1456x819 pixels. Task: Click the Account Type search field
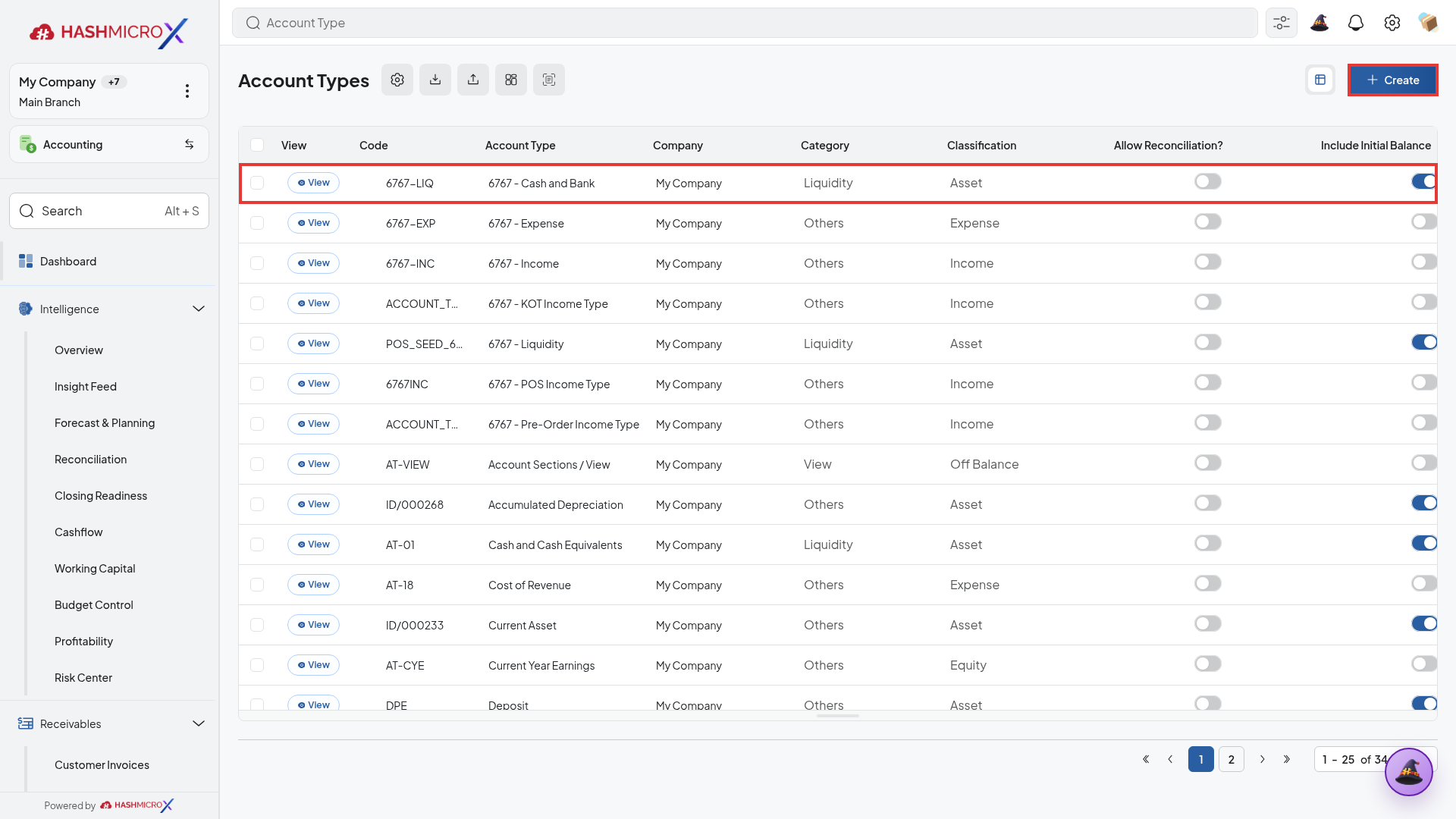pyautogui.click(x=745, y=23)
